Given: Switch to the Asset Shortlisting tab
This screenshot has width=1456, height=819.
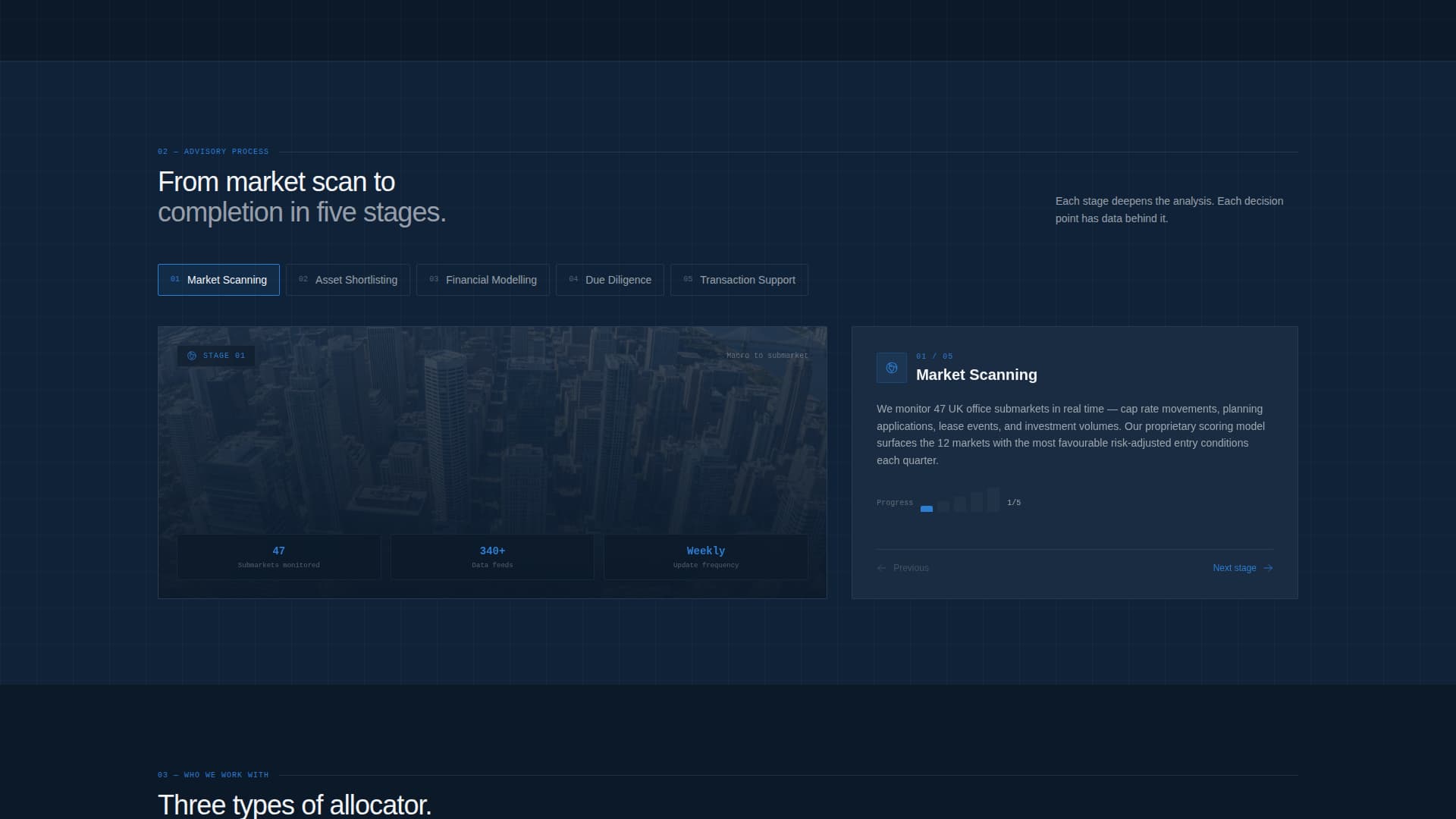Looking at the screenshot, I should [x=347, y=280].
